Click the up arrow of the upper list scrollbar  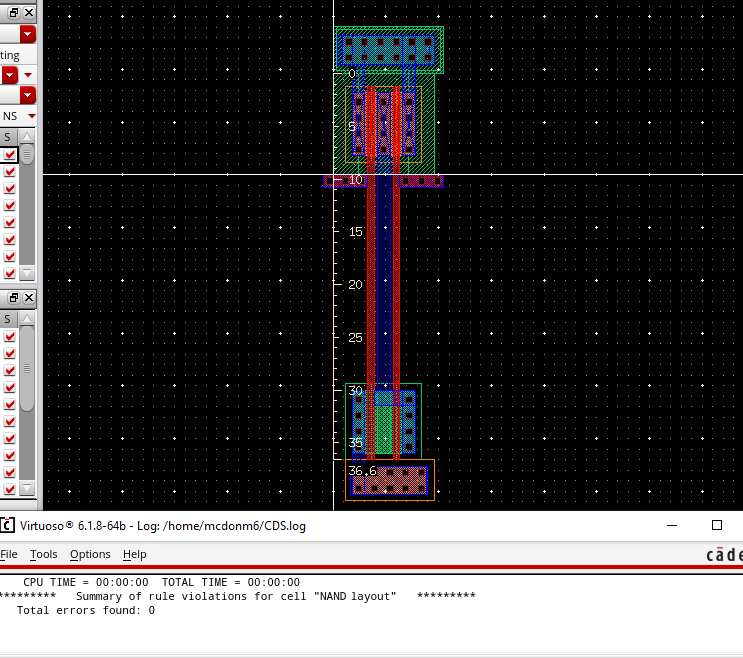27,137
